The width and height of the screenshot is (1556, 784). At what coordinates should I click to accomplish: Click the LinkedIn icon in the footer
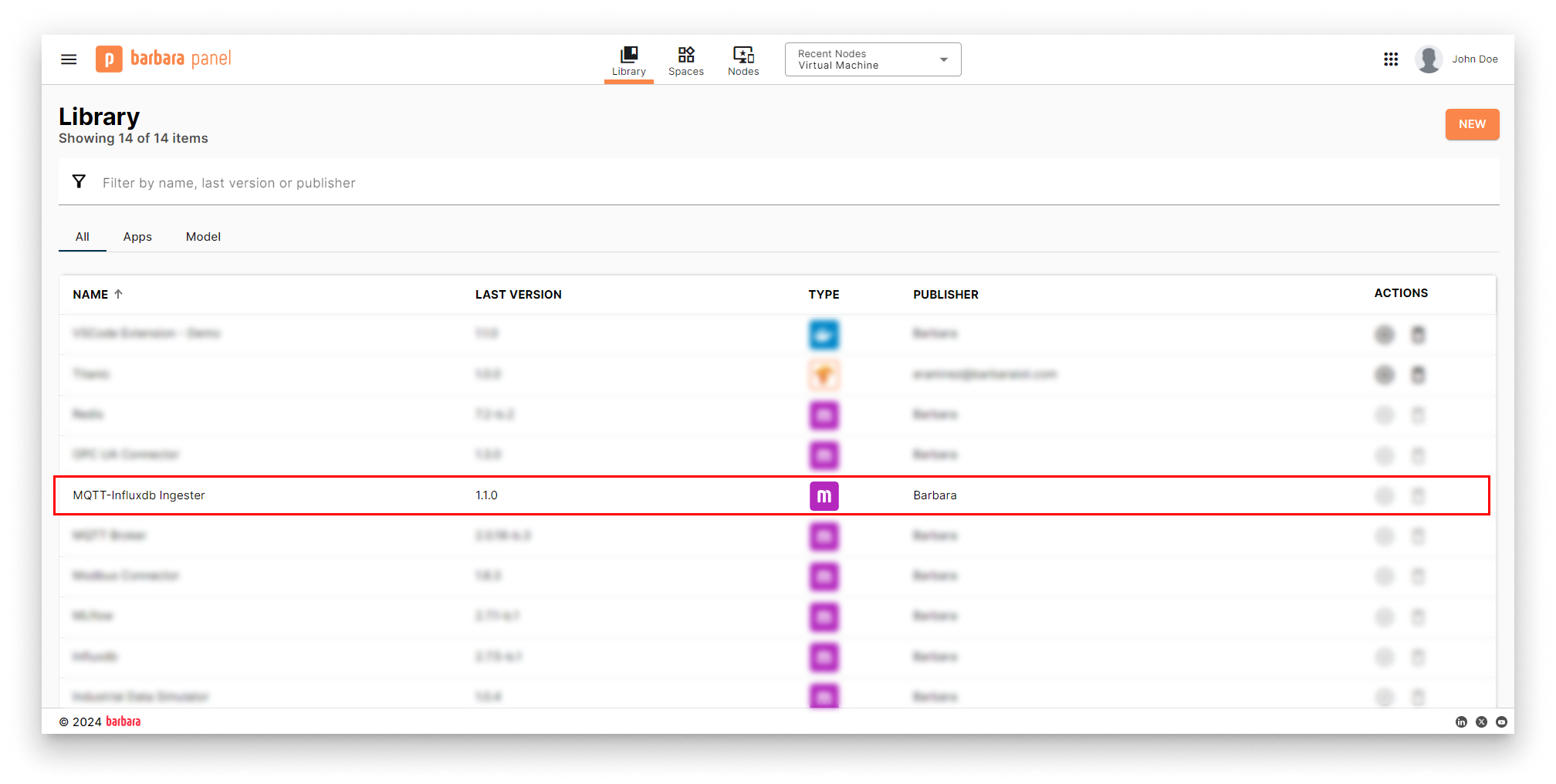1462,721
